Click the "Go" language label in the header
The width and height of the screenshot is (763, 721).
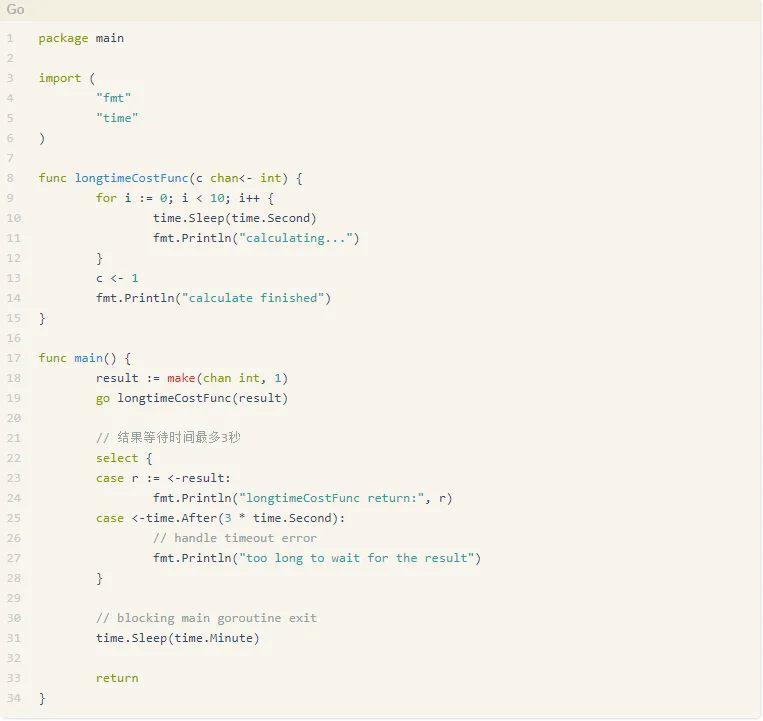15,9
